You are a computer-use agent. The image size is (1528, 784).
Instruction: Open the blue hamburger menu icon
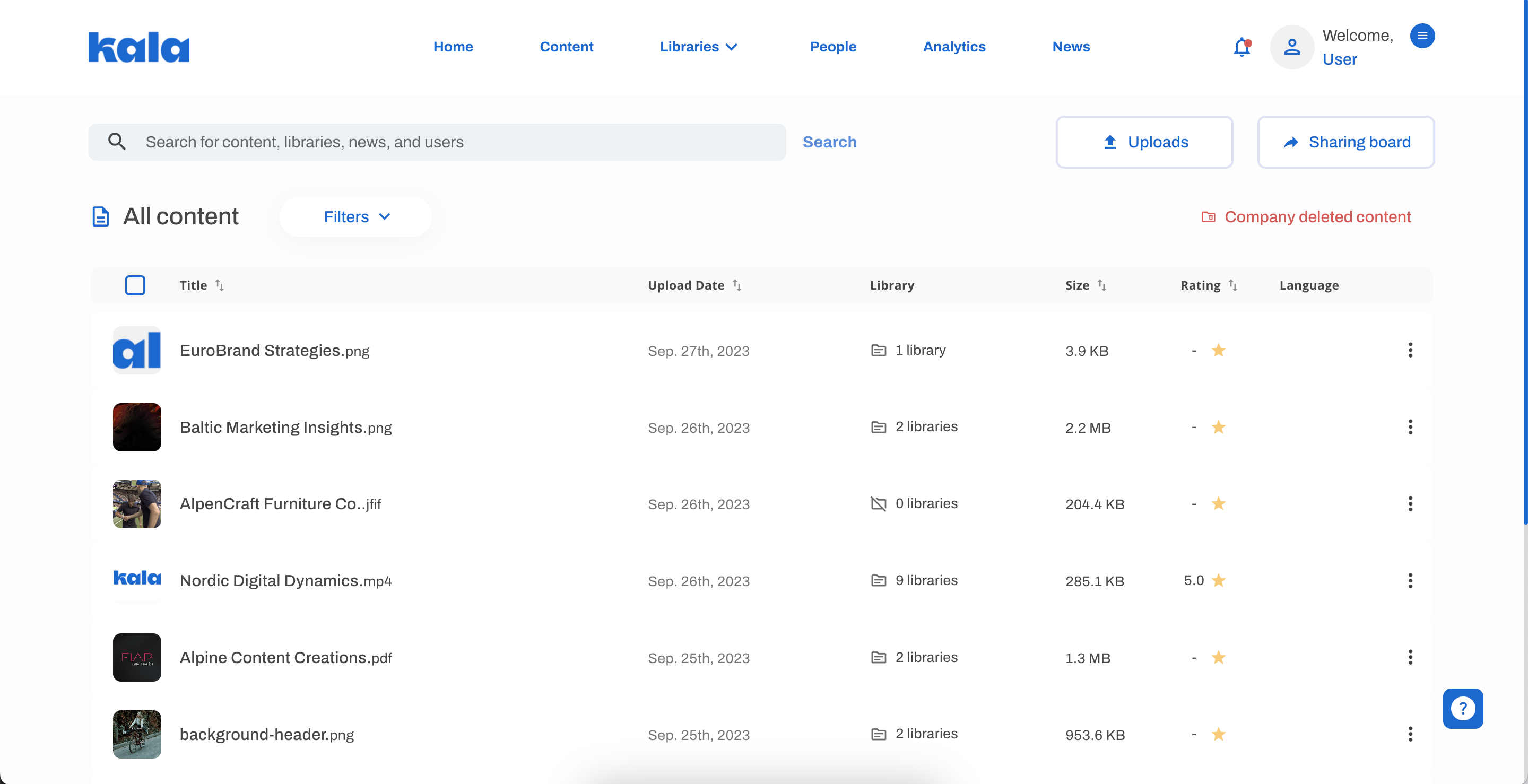[x=1422, y=36]
